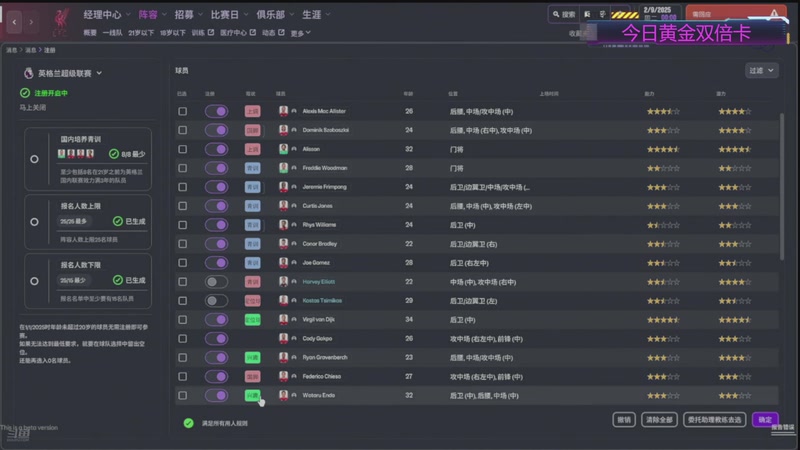Expand the 招募 menu chevron
The height and width of the screenshot is (450, 800).
coord(201,15)
